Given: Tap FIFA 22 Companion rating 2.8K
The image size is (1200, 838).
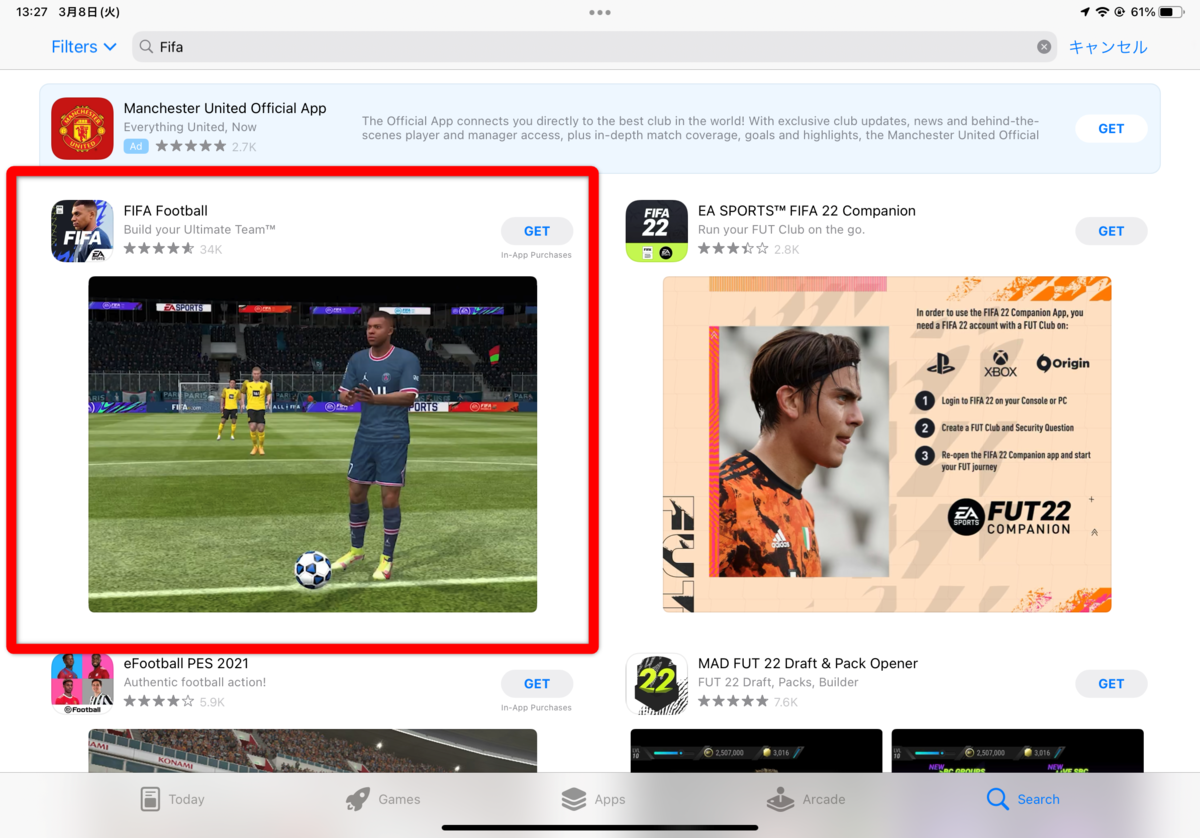Looking at the screenshot, I should coord(749,249).
